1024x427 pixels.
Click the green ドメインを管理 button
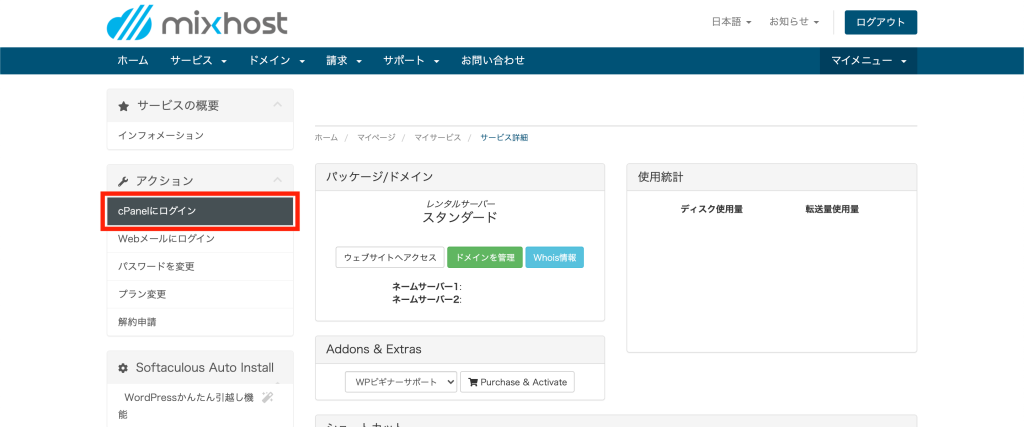[485, 257]
